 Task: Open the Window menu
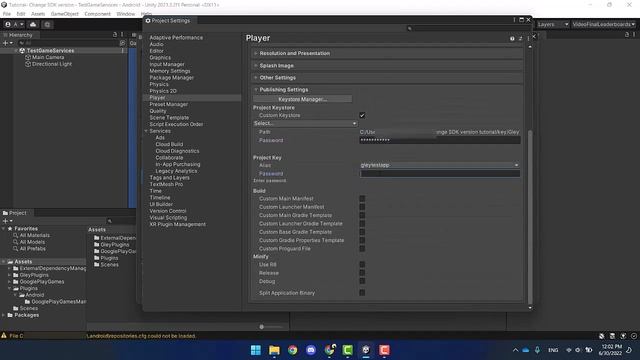(125, 14)
